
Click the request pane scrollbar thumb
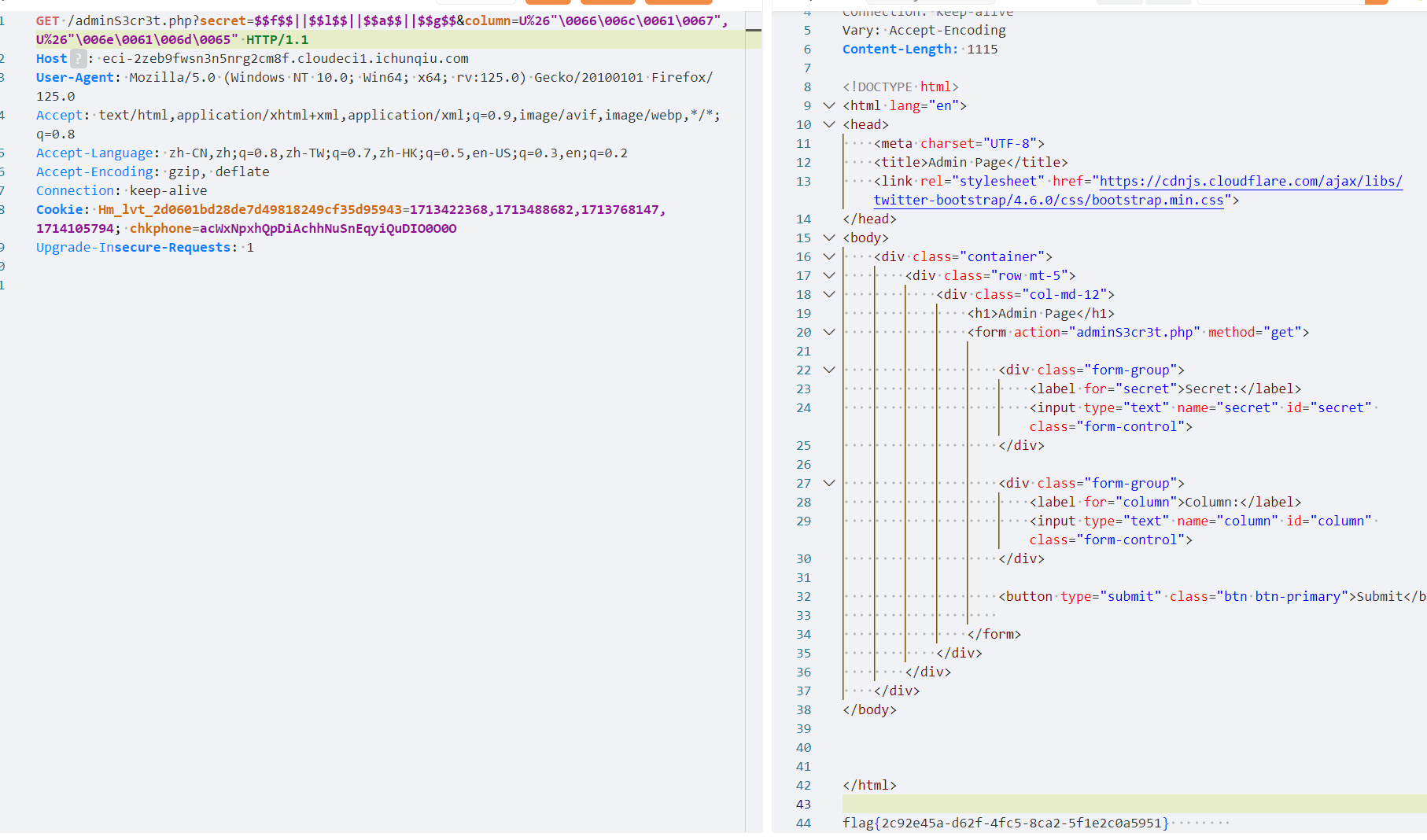753,30
